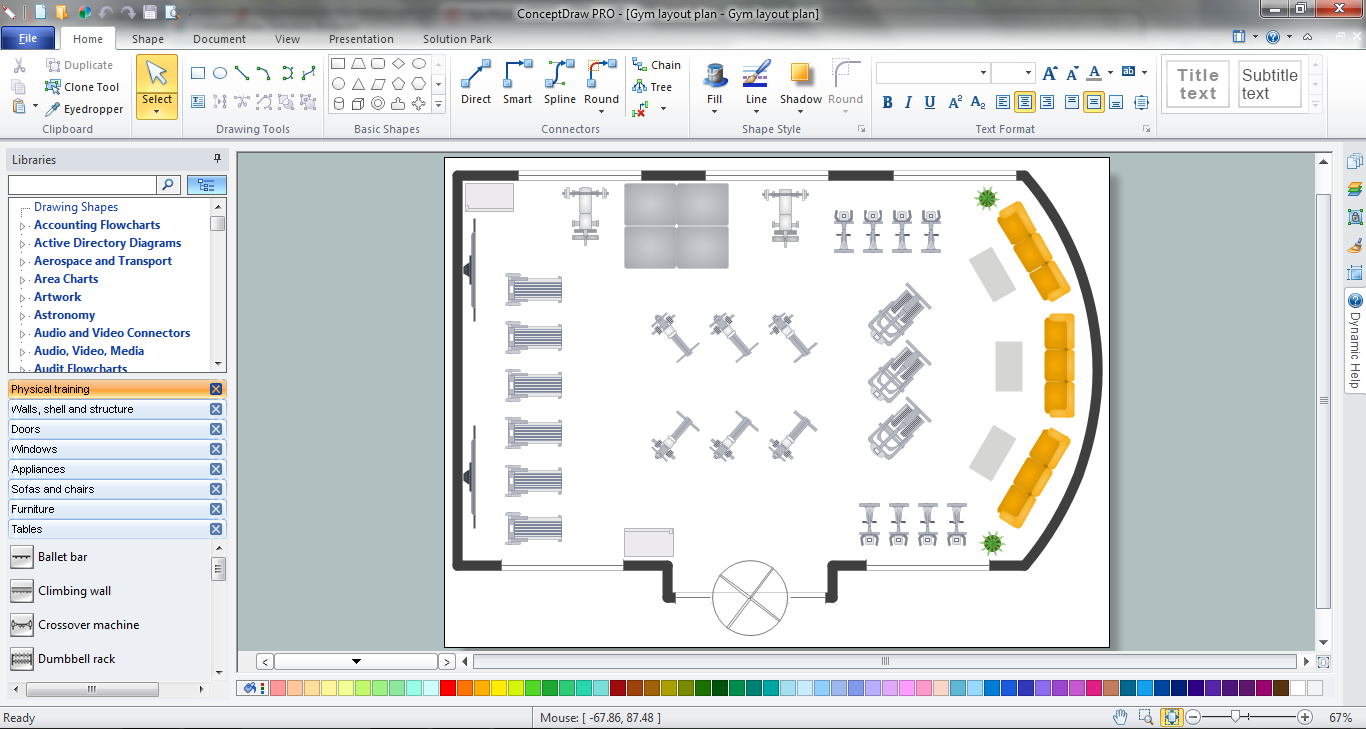
Task: Open the font name dropdown
Action: pos(983,73)
